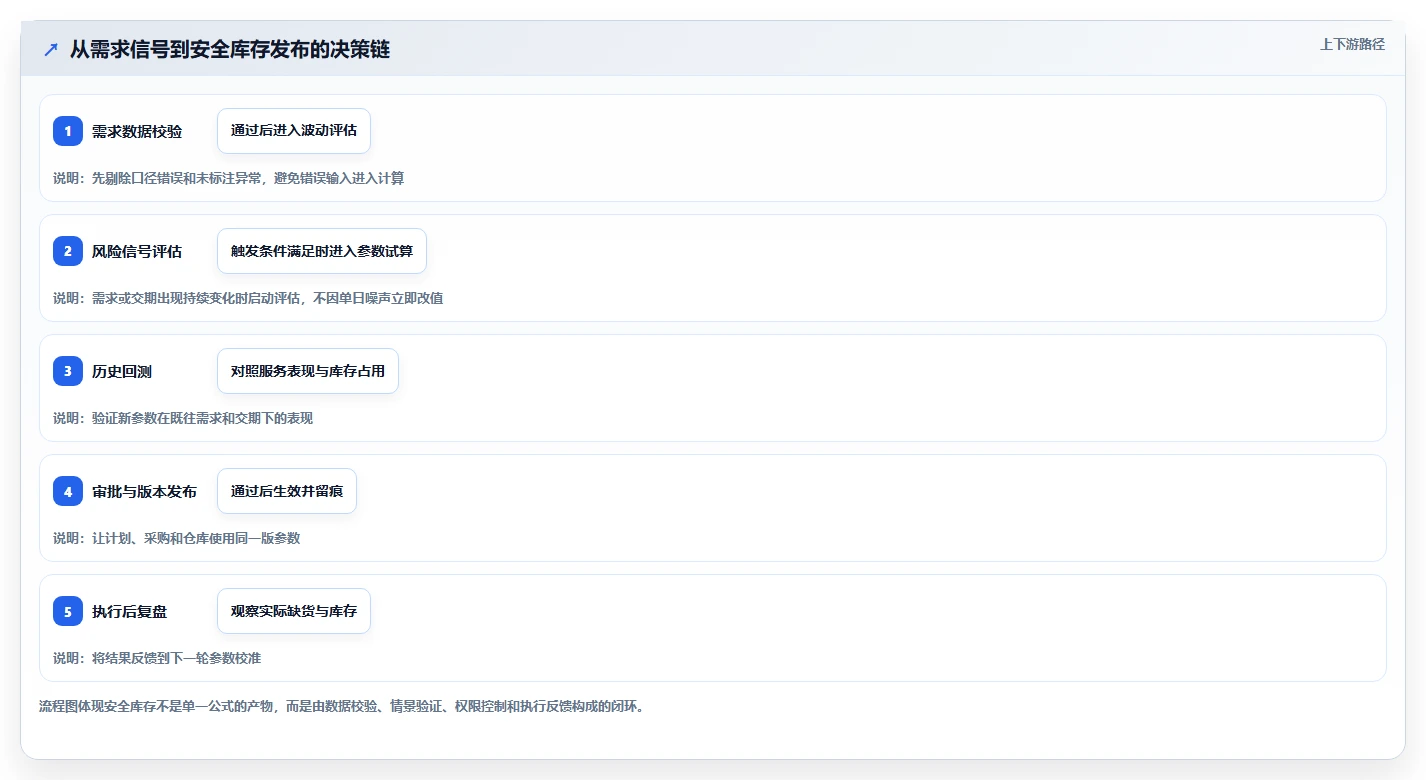The height and width of the screenshot is (780, 1426).
Task: Click the 通过后进入波动评估 chip
Action: pos(294,131)
